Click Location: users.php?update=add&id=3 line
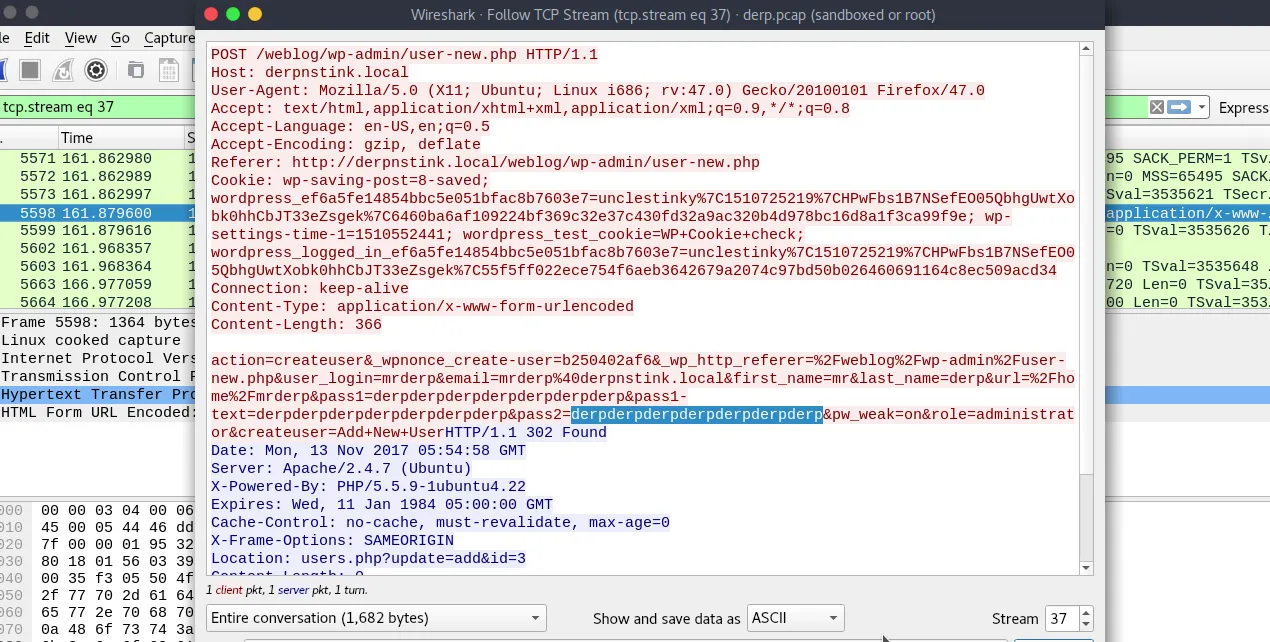Image resolution: width=1270 pixels, height=642 pixels. coord(368,558)
